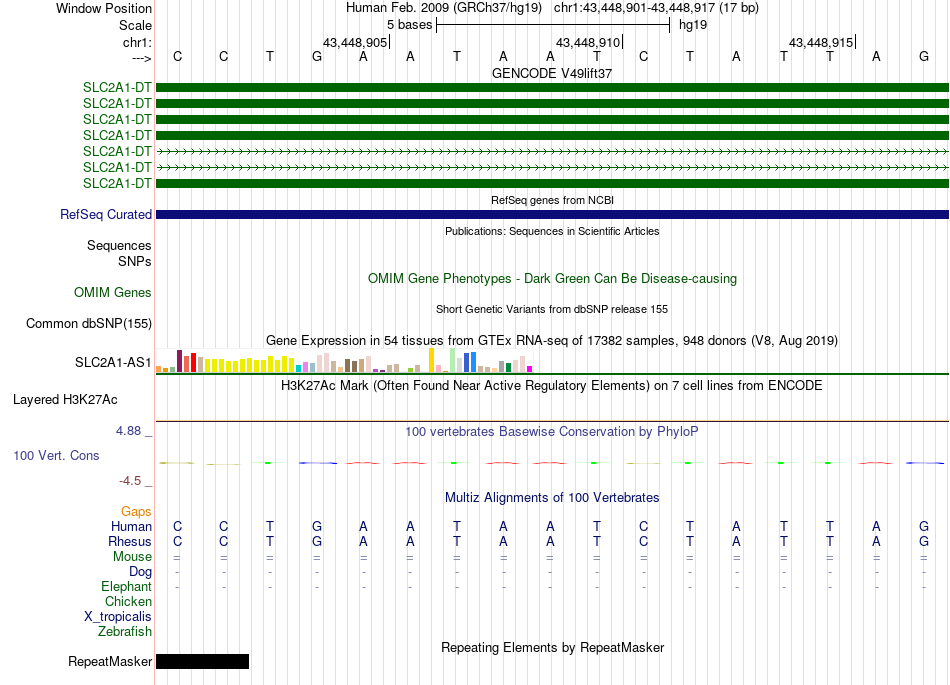Click the SLC2A1-AS1 gene label

tap(113, 362)
